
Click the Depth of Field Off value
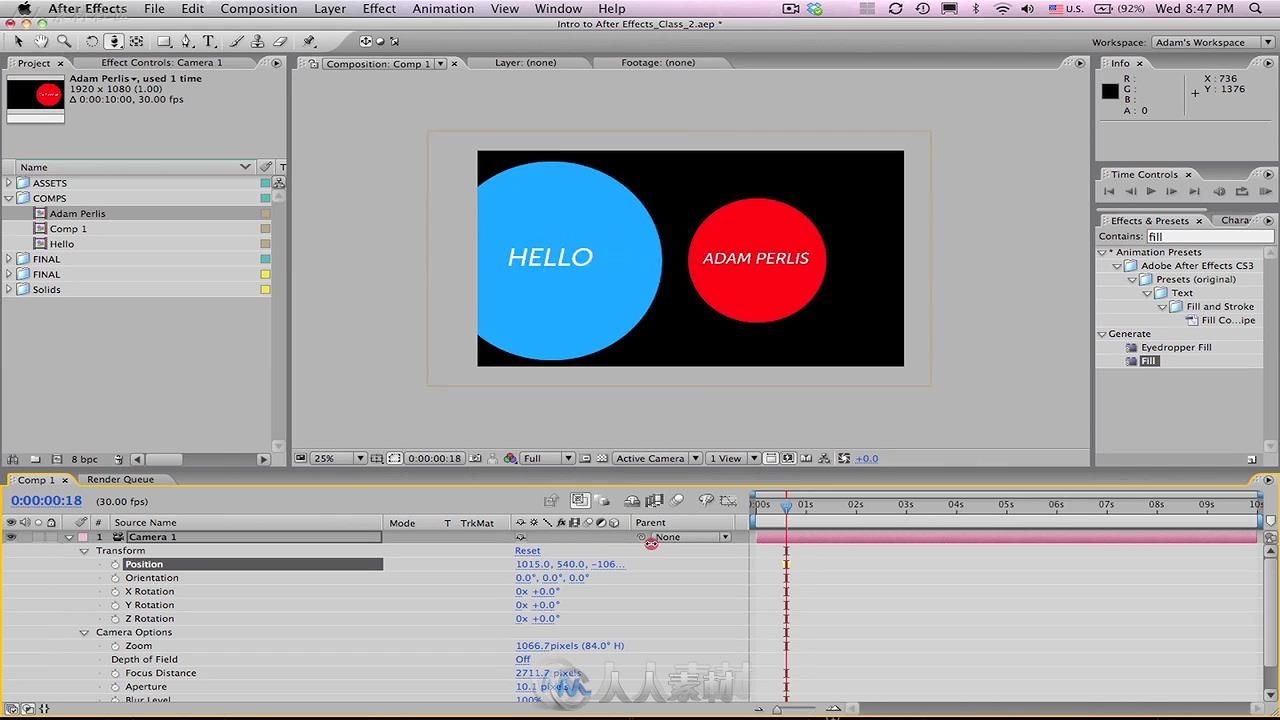[x=523, y=659]
